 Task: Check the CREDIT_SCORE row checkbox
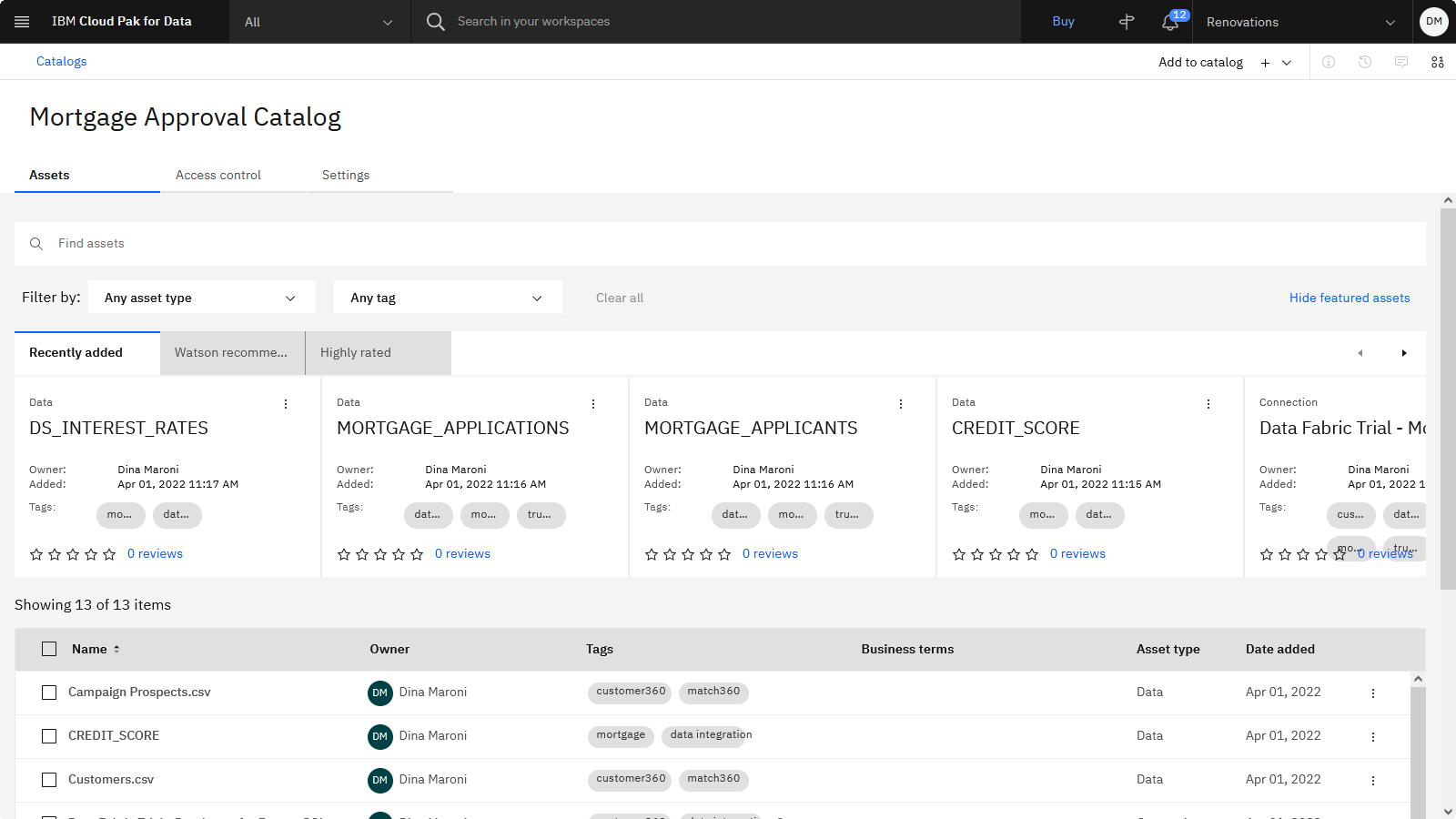(x=49, y=736)
